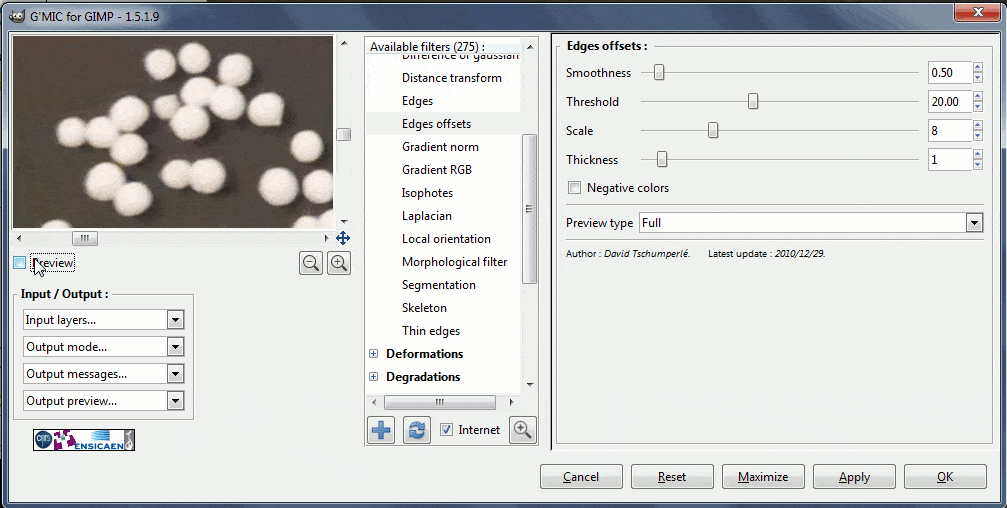Select the Distance transform filter

pos(451,78)
